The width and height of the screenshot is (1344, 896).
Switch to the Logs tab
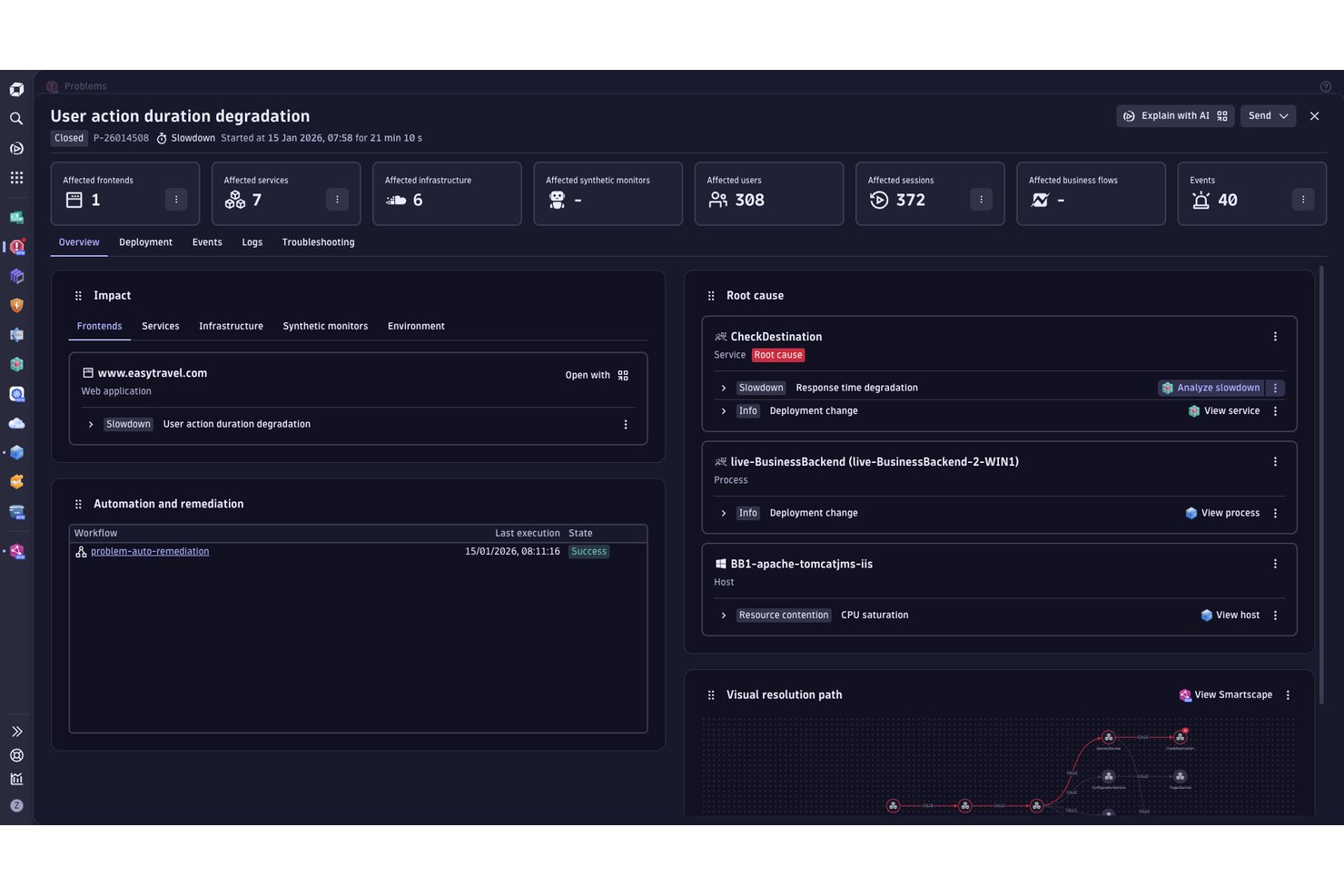(x=252, y=242)
